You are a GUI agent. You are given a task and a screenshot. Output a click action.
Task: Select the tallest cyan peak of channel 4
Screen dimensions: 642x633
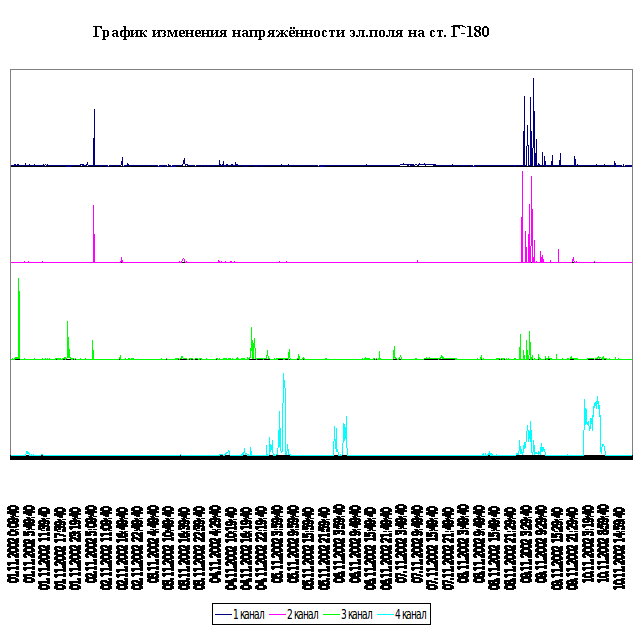click(x=284, y=414)
